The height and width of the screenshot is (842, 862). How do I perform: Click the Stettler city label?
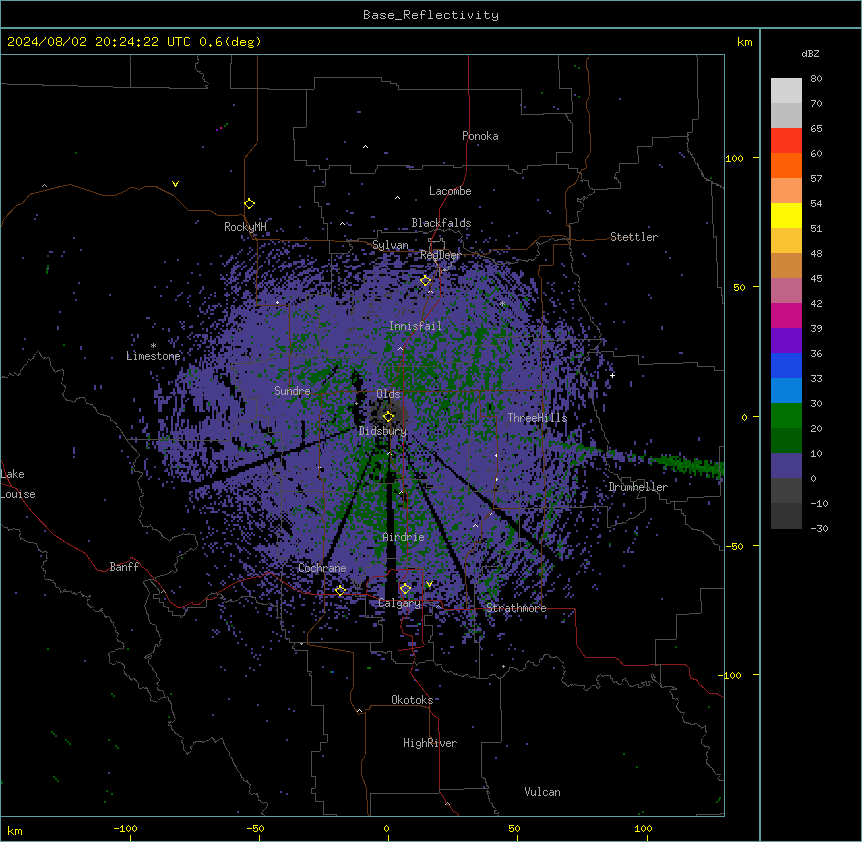pos(634,237)
